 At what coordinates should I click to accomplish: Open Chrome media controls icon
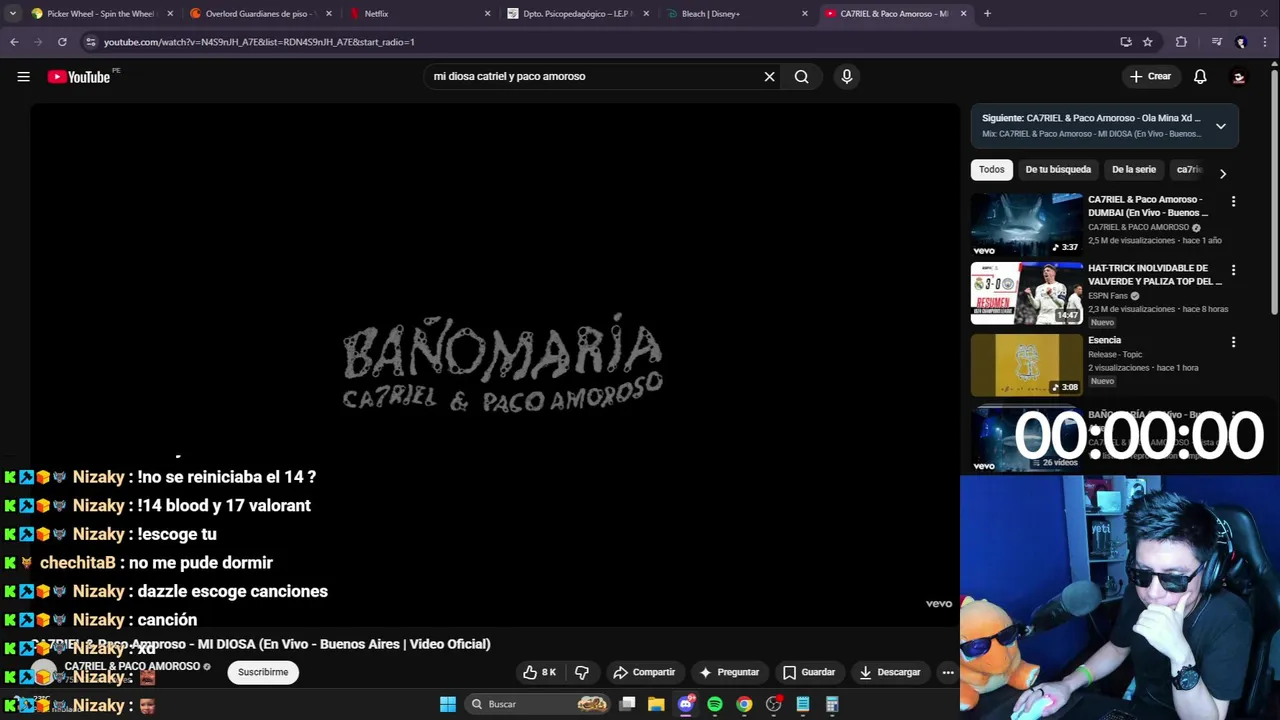click(x=1216, y=42)
